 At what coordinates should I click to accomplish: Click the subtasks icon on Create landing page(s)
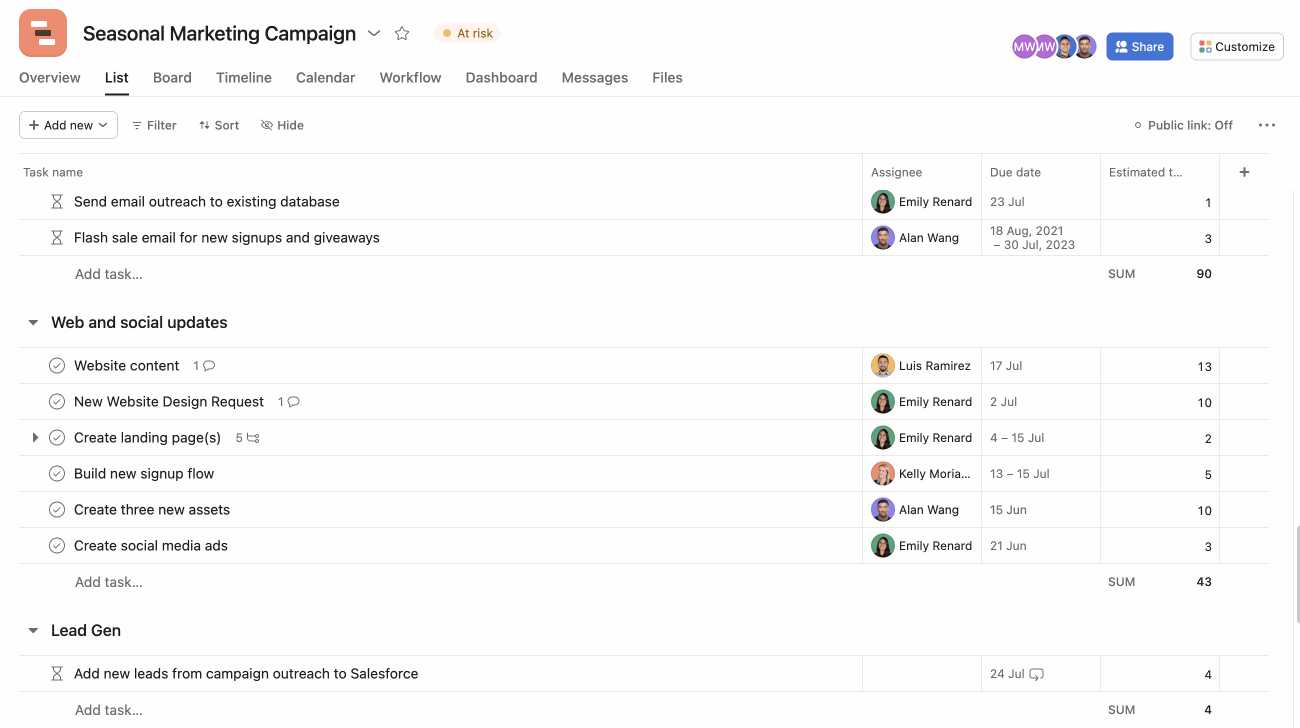254,437
